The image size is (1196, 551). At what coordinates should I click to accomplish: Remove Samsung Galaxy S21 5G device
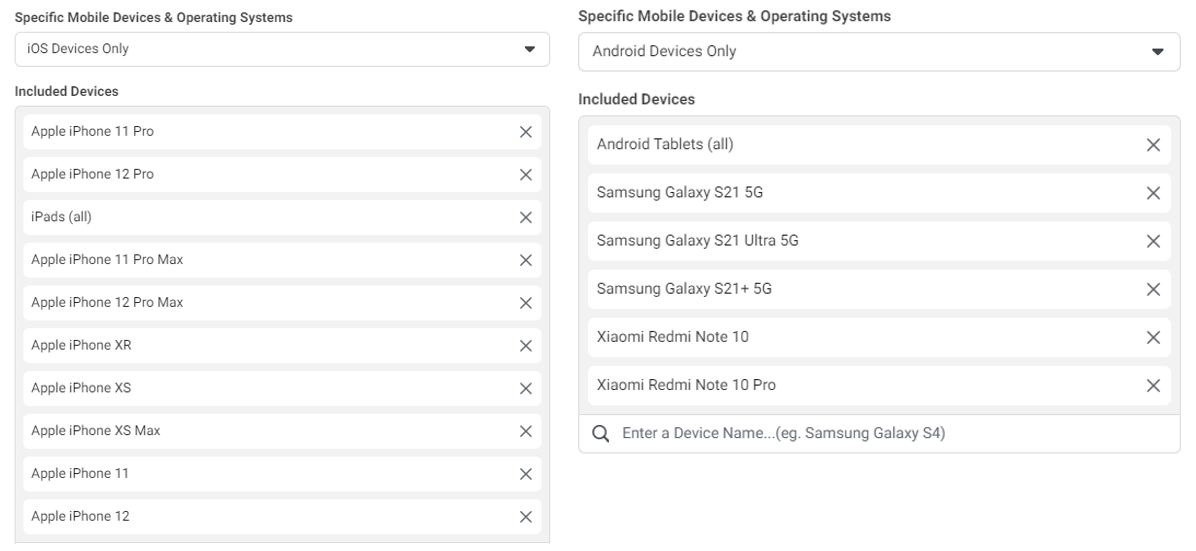tap(1153, 193)
